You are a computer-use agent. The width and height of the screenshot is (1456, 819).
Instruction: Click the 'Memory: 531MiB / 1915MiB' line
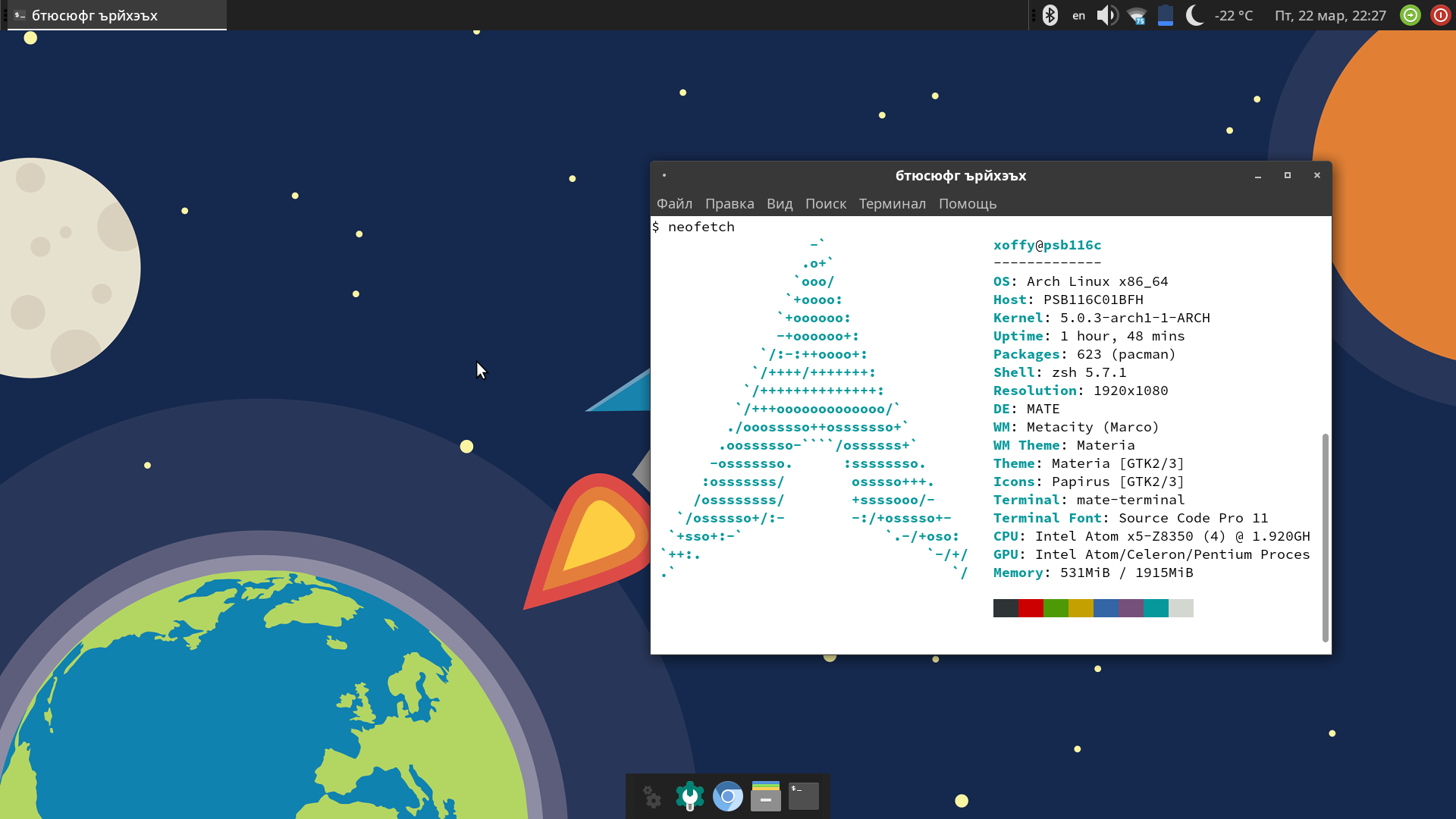point(1093,573)
